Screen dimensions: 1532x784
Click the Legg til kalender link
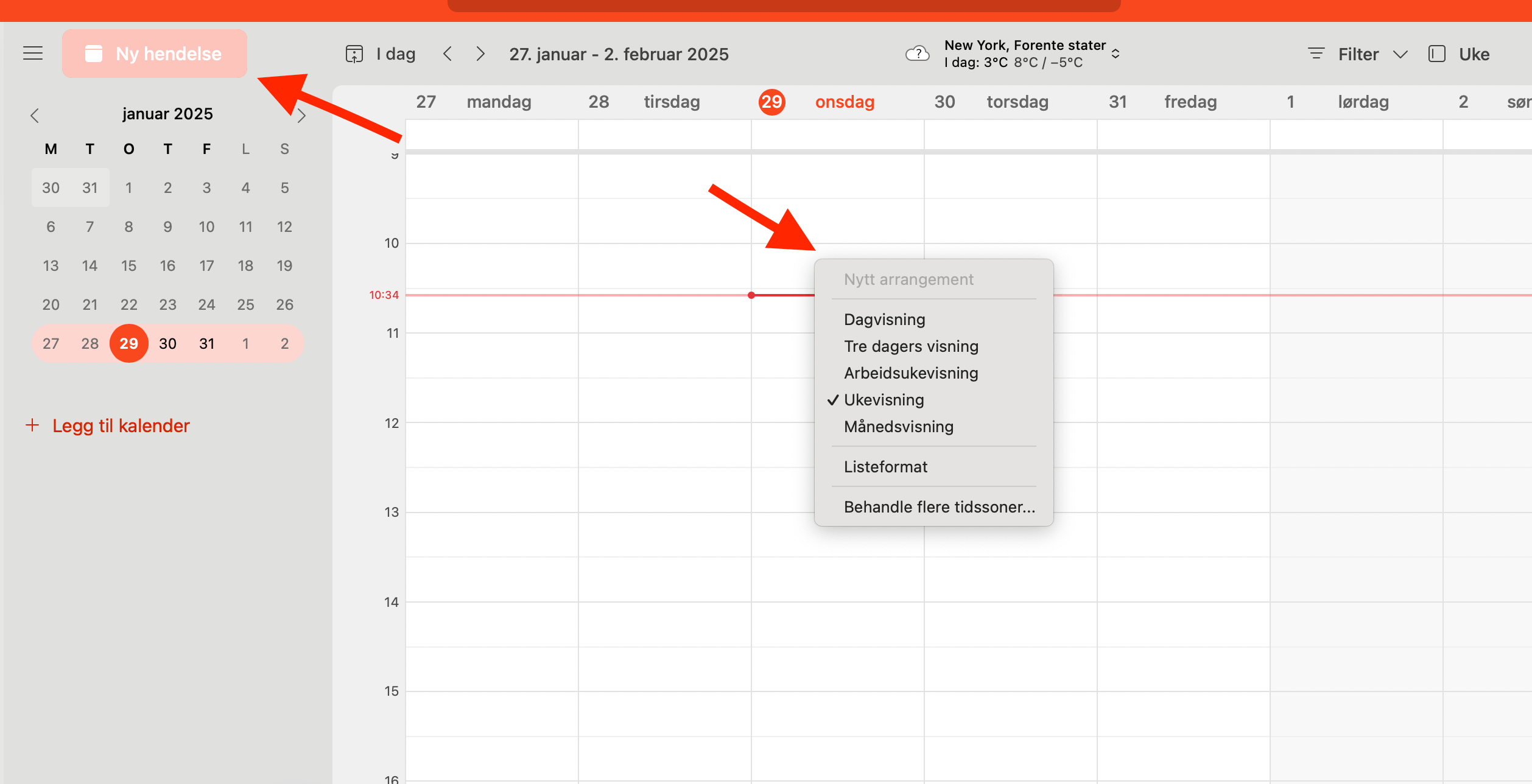tap(121, 425)
